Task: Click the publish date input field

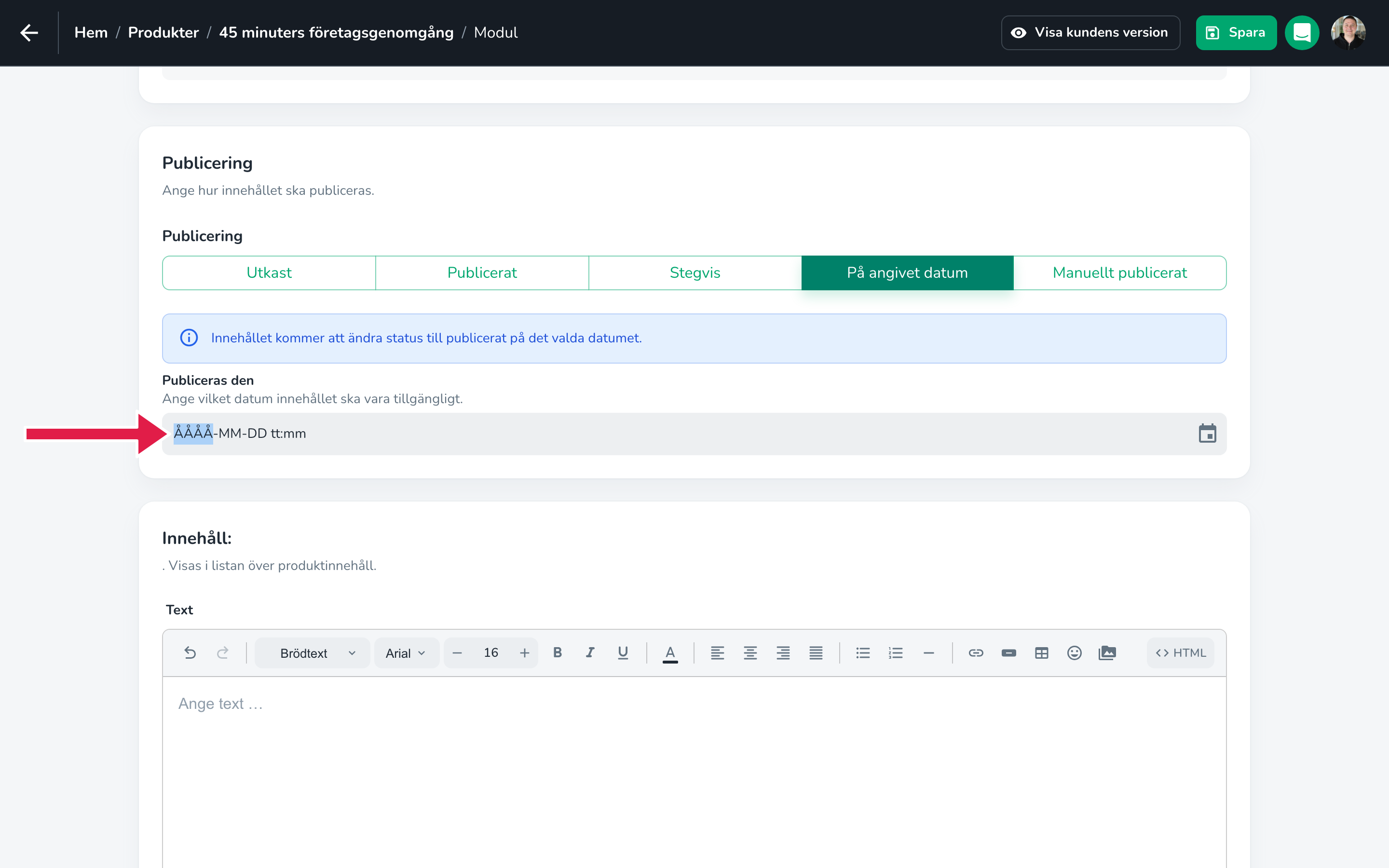Action: (x=694, y=434)
